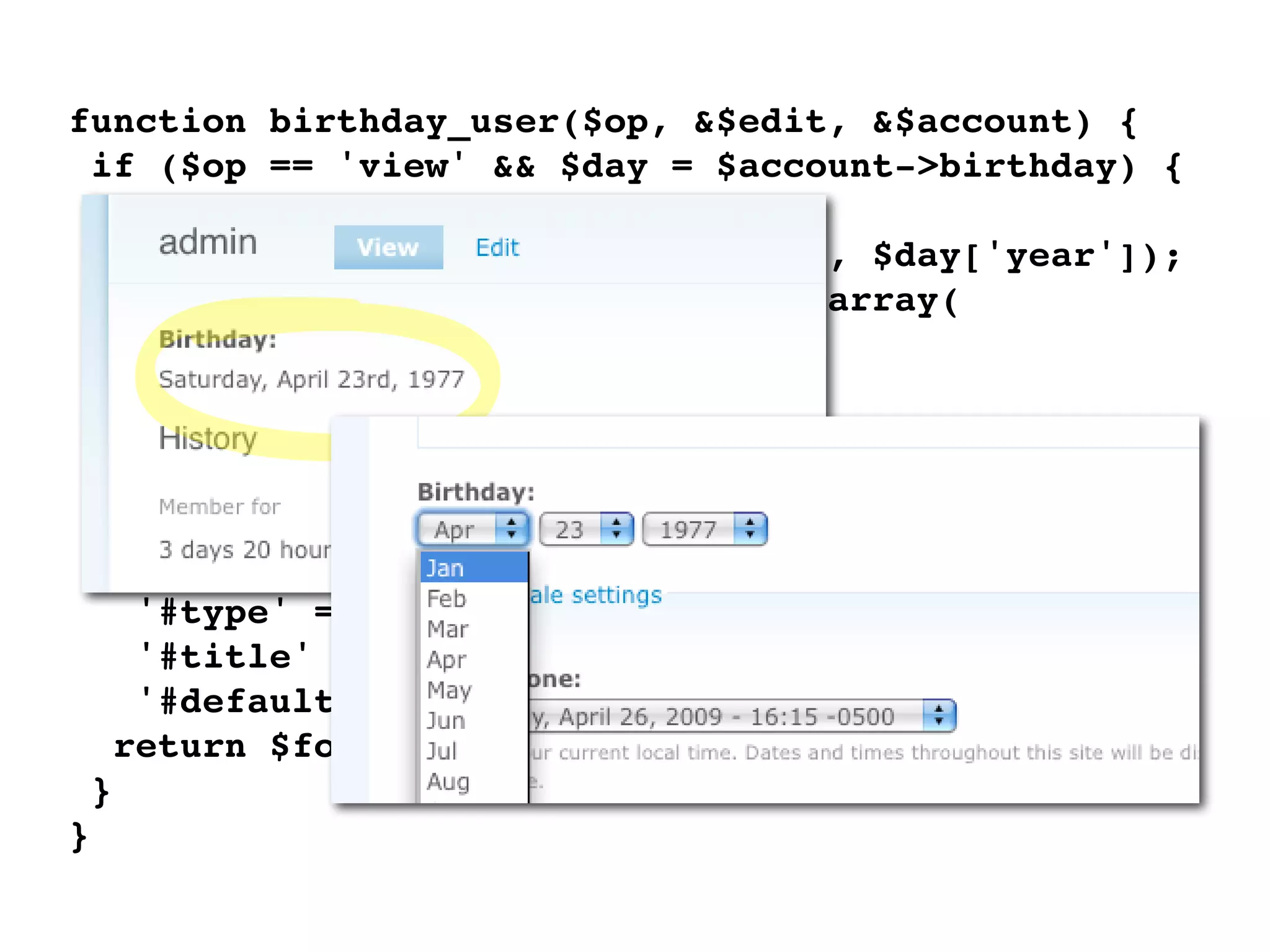Click the Locale settings link

coord(595,595)
